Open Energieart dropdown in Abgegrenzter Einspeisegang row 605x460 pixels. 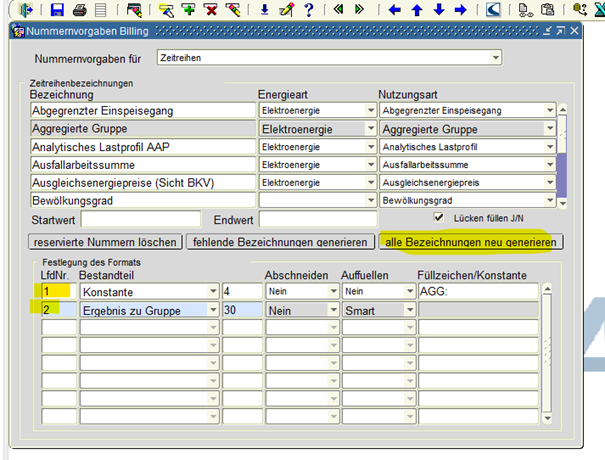[370, 111]
